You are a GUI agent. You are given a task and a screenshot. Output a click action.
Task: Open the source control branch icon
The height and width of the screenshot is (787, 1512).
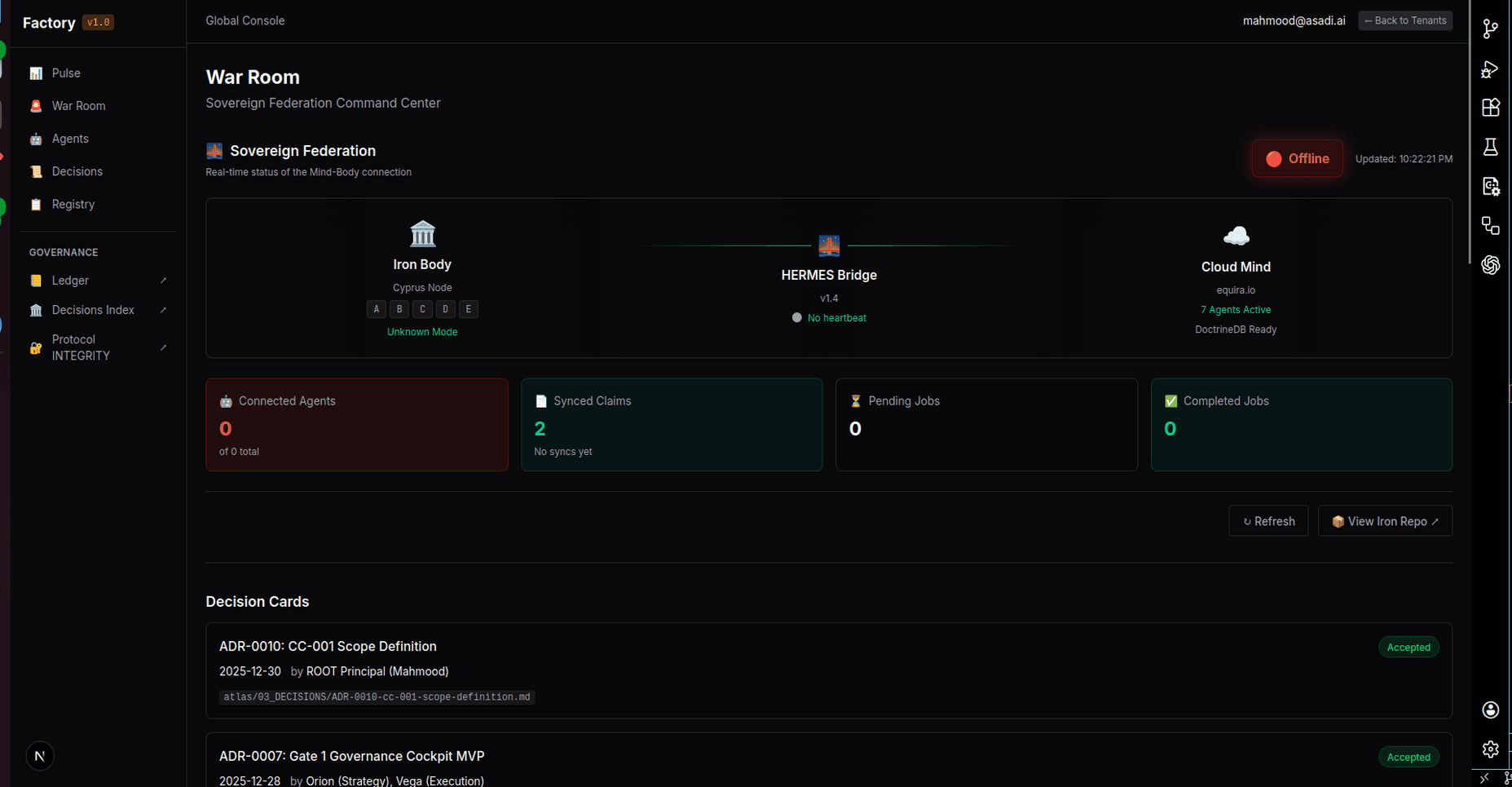click(1491, 29)
